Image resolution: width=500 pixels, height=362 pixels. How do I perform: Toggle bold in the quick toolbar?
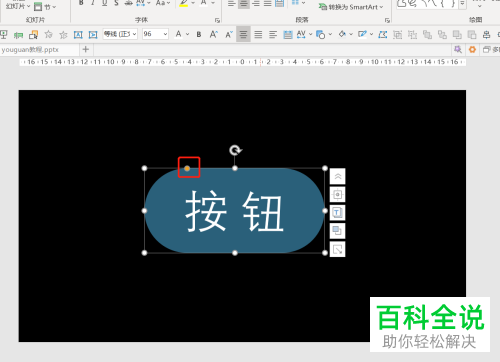(x=199, y=34)
